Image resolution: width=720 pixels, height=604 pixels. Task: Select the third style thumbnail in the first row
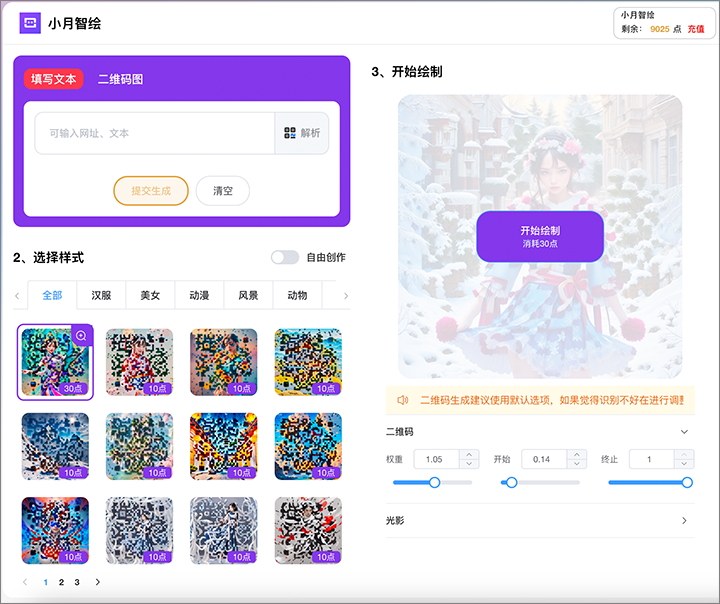(224, 362)
